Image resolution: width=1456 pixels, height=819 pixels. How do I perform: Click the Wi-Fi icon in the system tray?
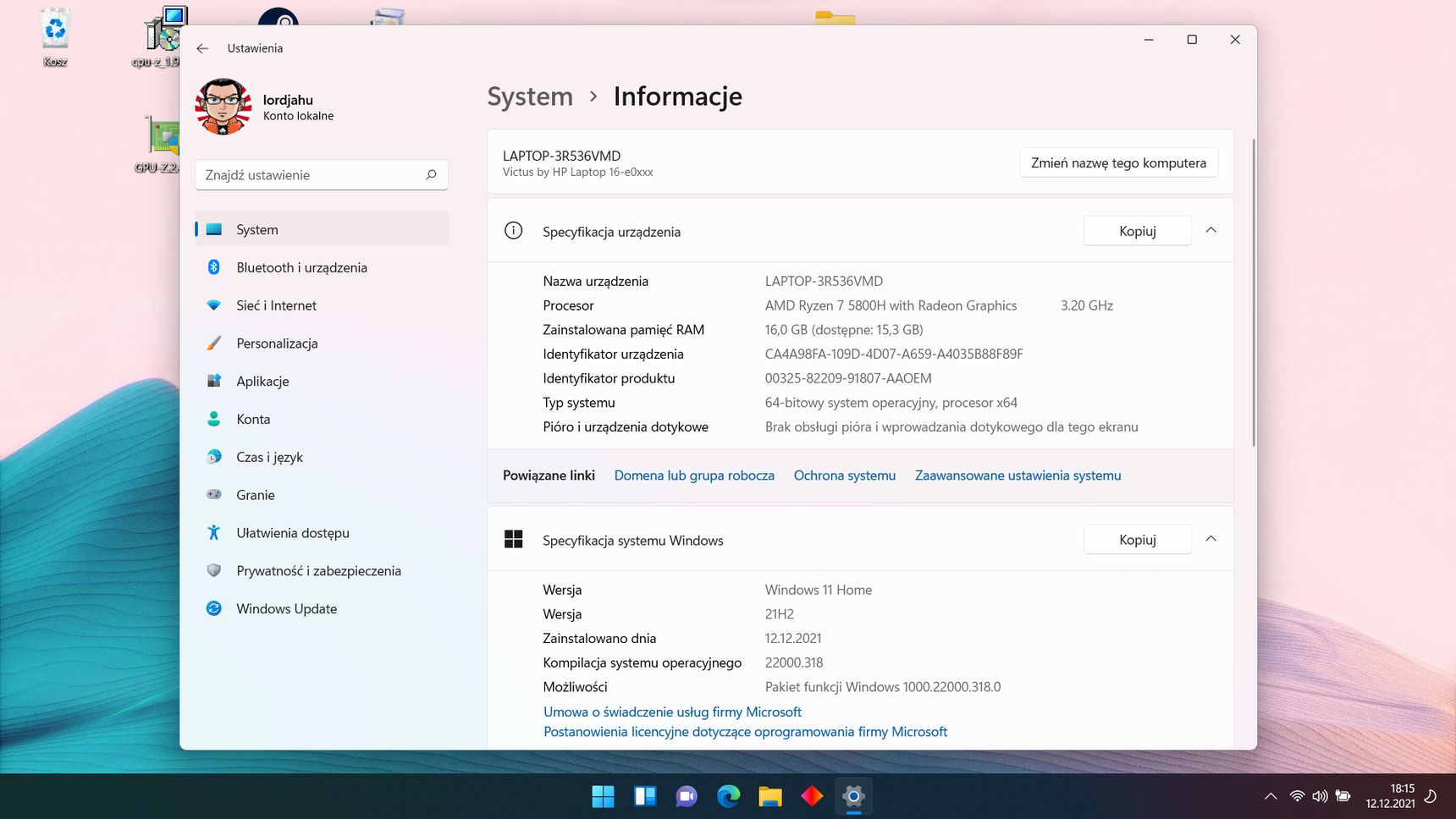(x=1297, y=796)
